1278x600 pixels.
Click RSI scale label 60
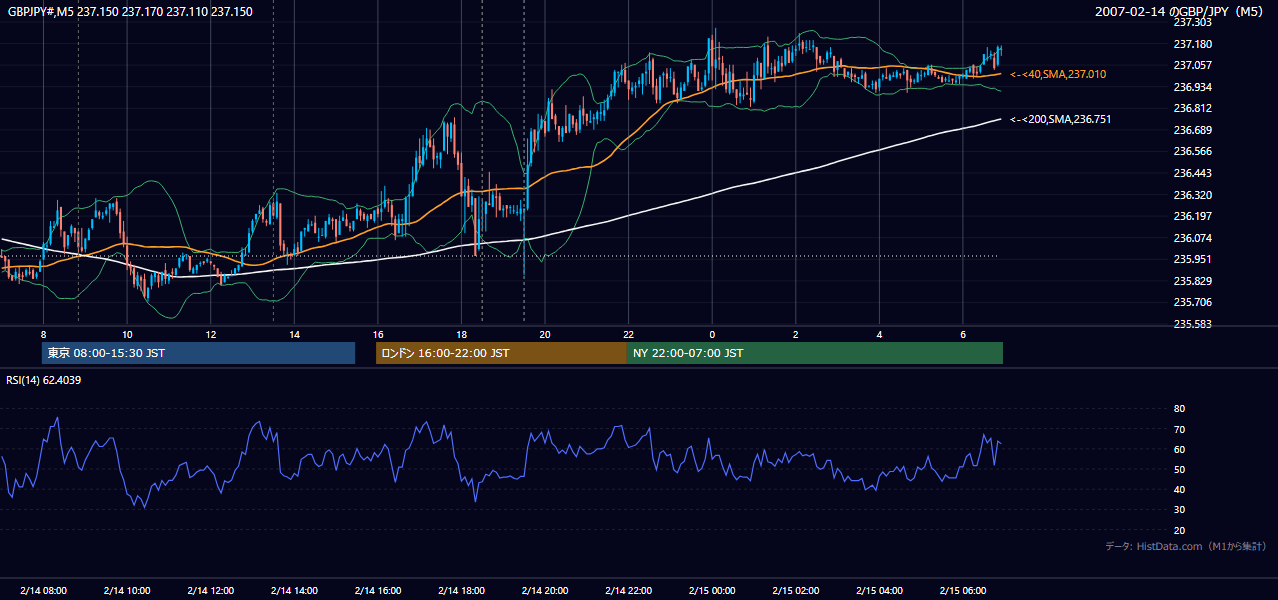coord(1179,449)
